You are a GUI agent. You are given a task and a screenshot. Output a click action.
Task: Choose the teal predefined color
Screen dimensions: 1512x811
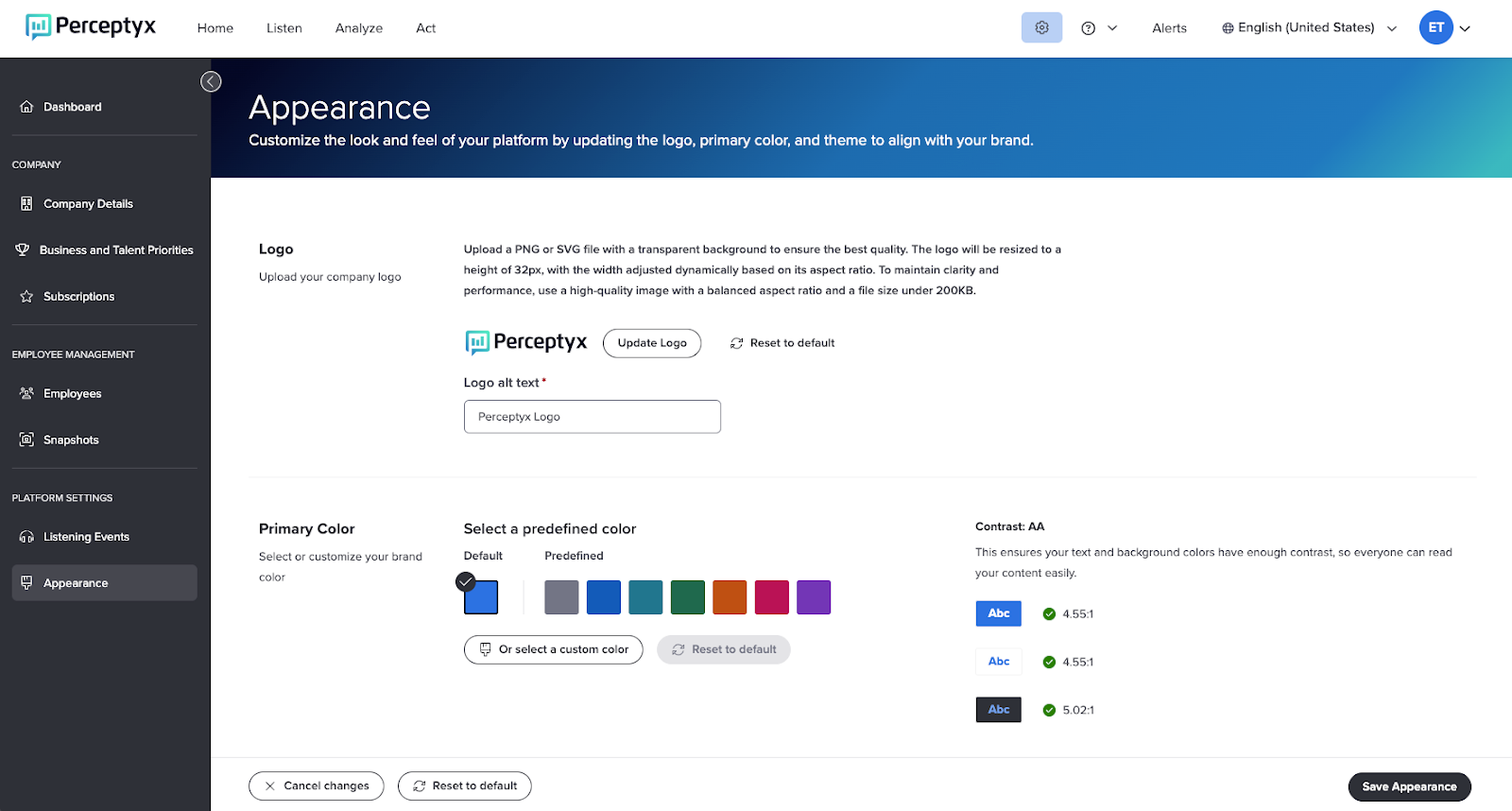(645, 597)
